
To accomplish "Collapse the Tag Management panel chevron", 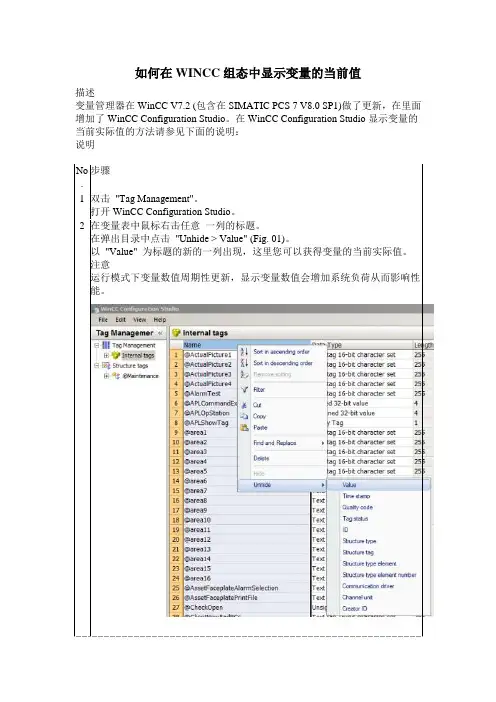I will (x=160, y=333).
